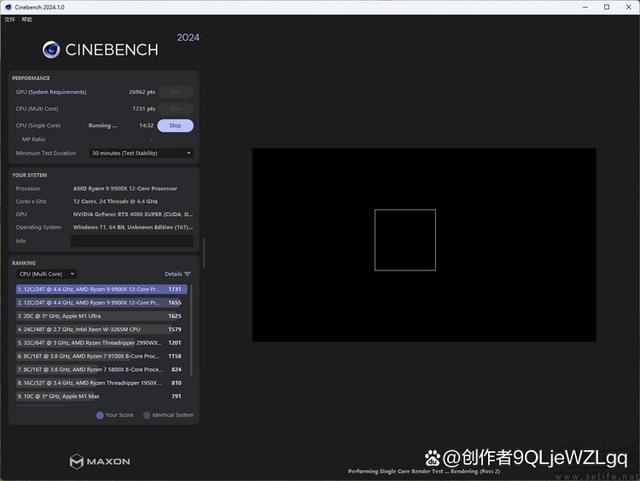
Task: Close the Cinebench window
Action: click(629, 7)
